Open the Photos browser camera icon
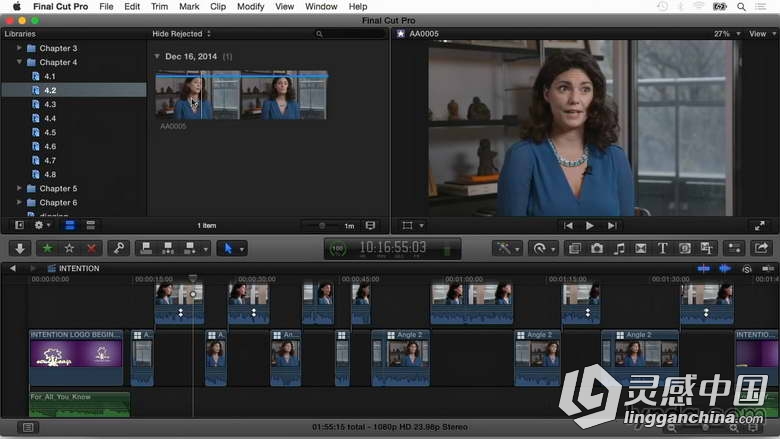780x439 pixels. pos(596,248)
